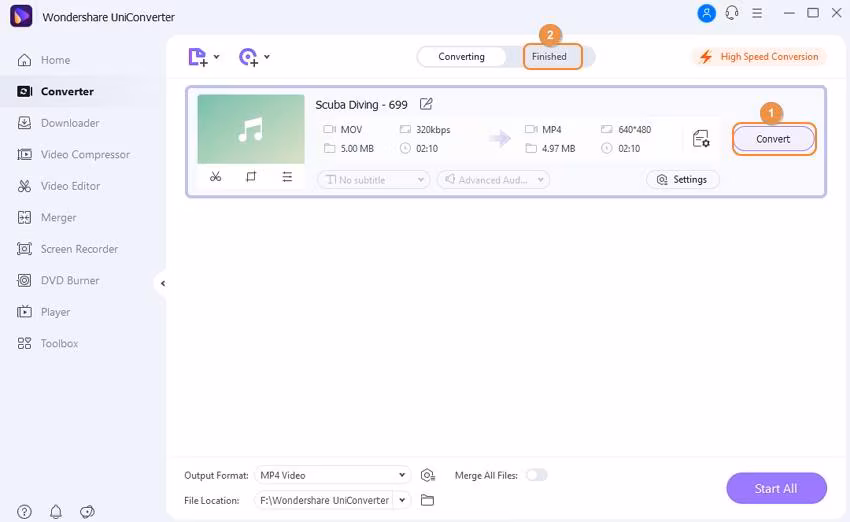Open the output folder icon

427,500
